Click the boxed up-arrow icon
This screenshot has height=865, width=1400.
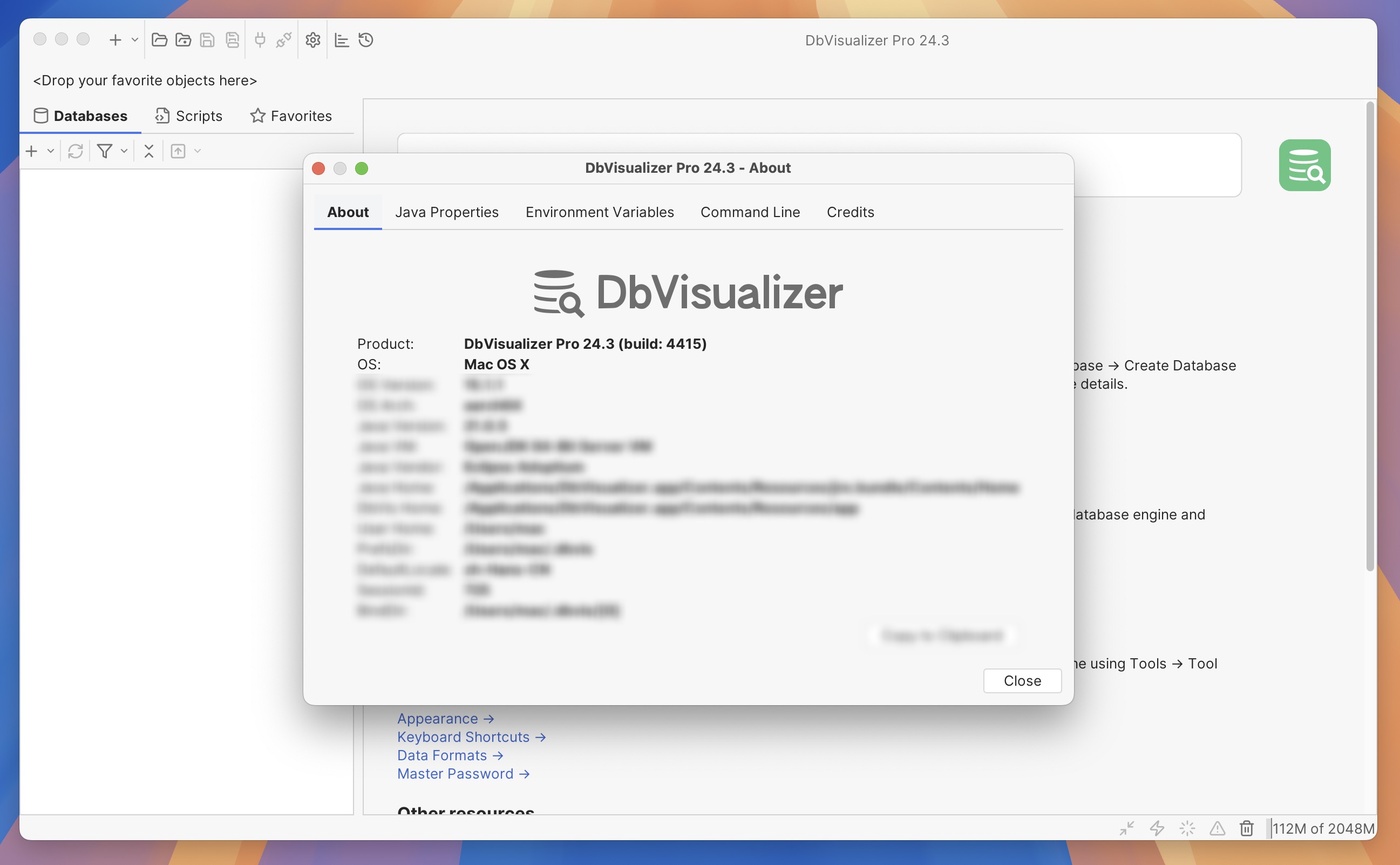[x=178, y=151]
